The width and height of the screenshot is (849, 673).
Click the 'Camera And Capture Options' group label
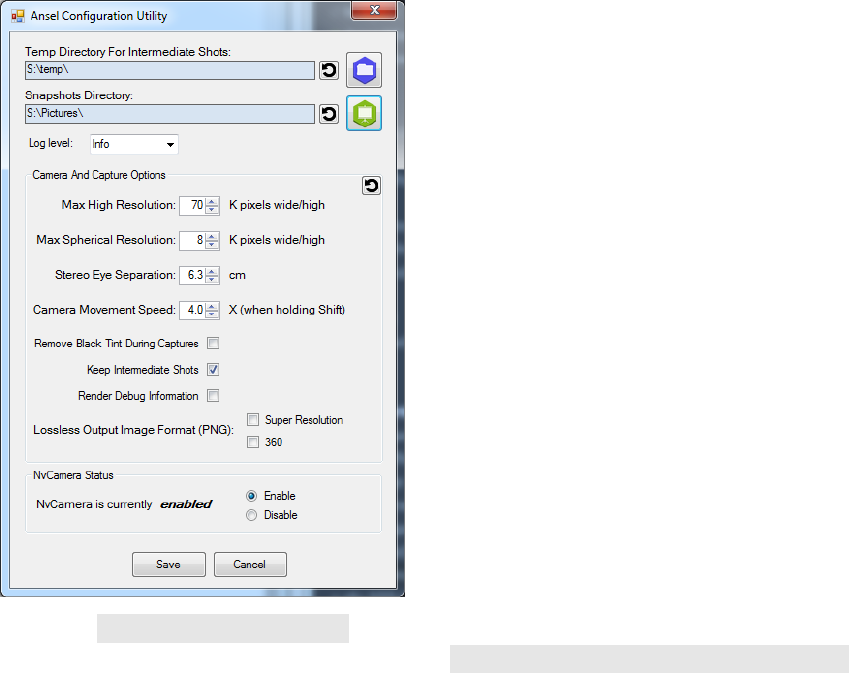pos(99,175)
